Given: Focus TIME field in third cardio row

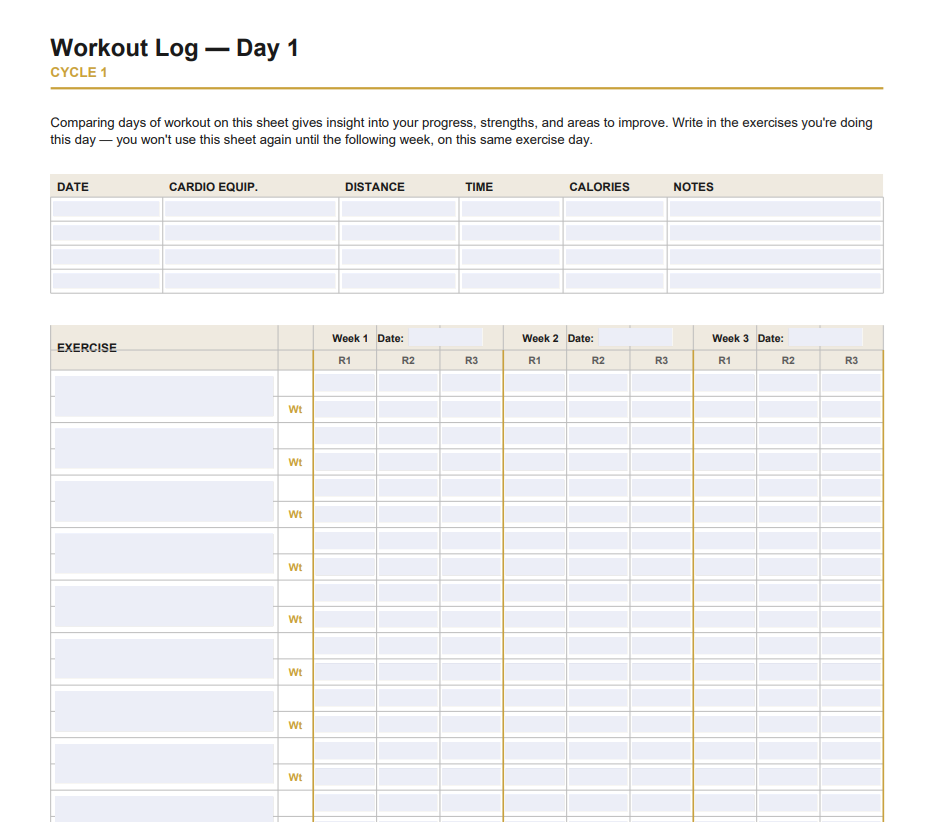Looking at the screenshot, I should [x=511, y=257].
